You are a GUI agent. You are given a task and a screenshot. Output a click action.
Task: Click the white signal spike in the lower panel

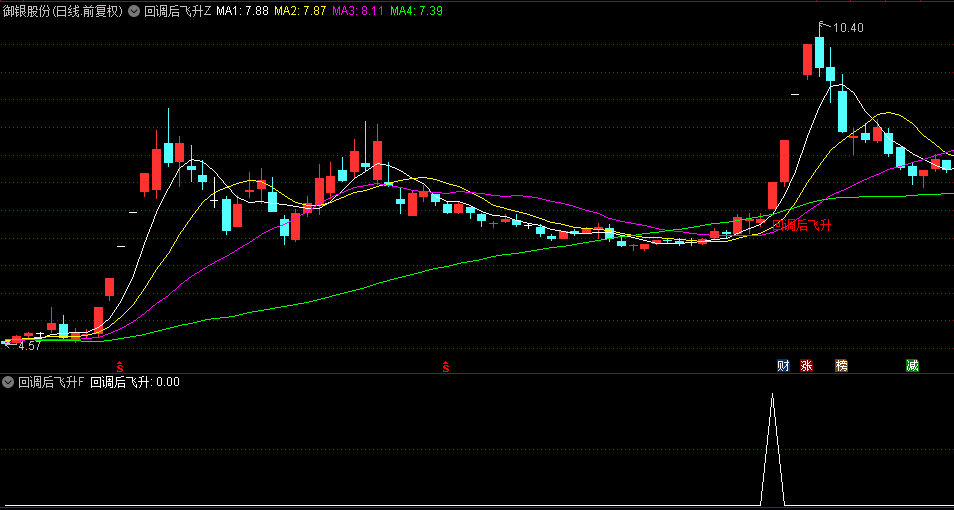coord(773,449)
